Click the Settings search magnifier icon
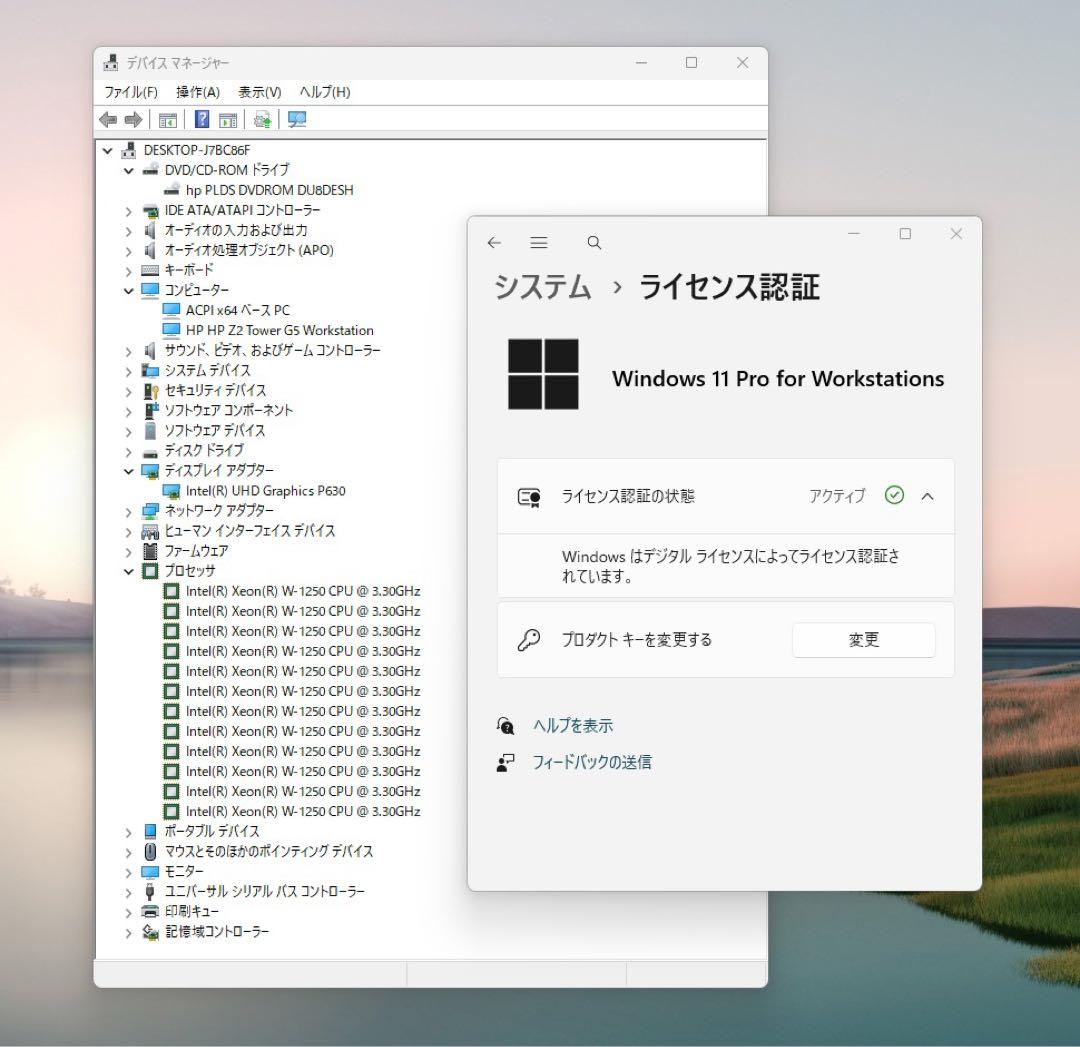The image size is (1080, 1047). (594, 242)
